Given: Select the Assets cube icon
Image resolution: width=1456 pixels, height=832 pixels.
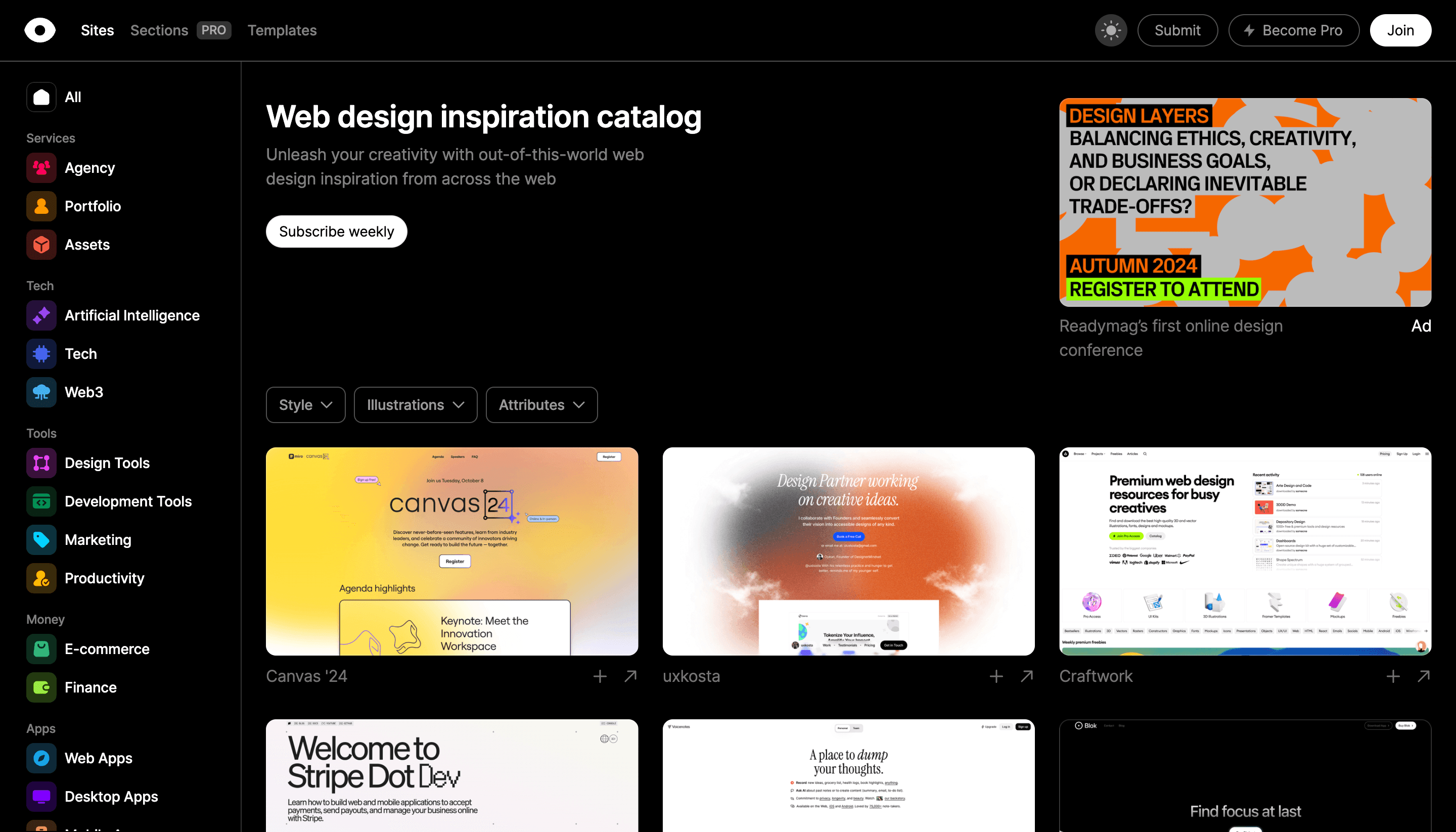Looking at the screenshot, I should click(41, 245).
